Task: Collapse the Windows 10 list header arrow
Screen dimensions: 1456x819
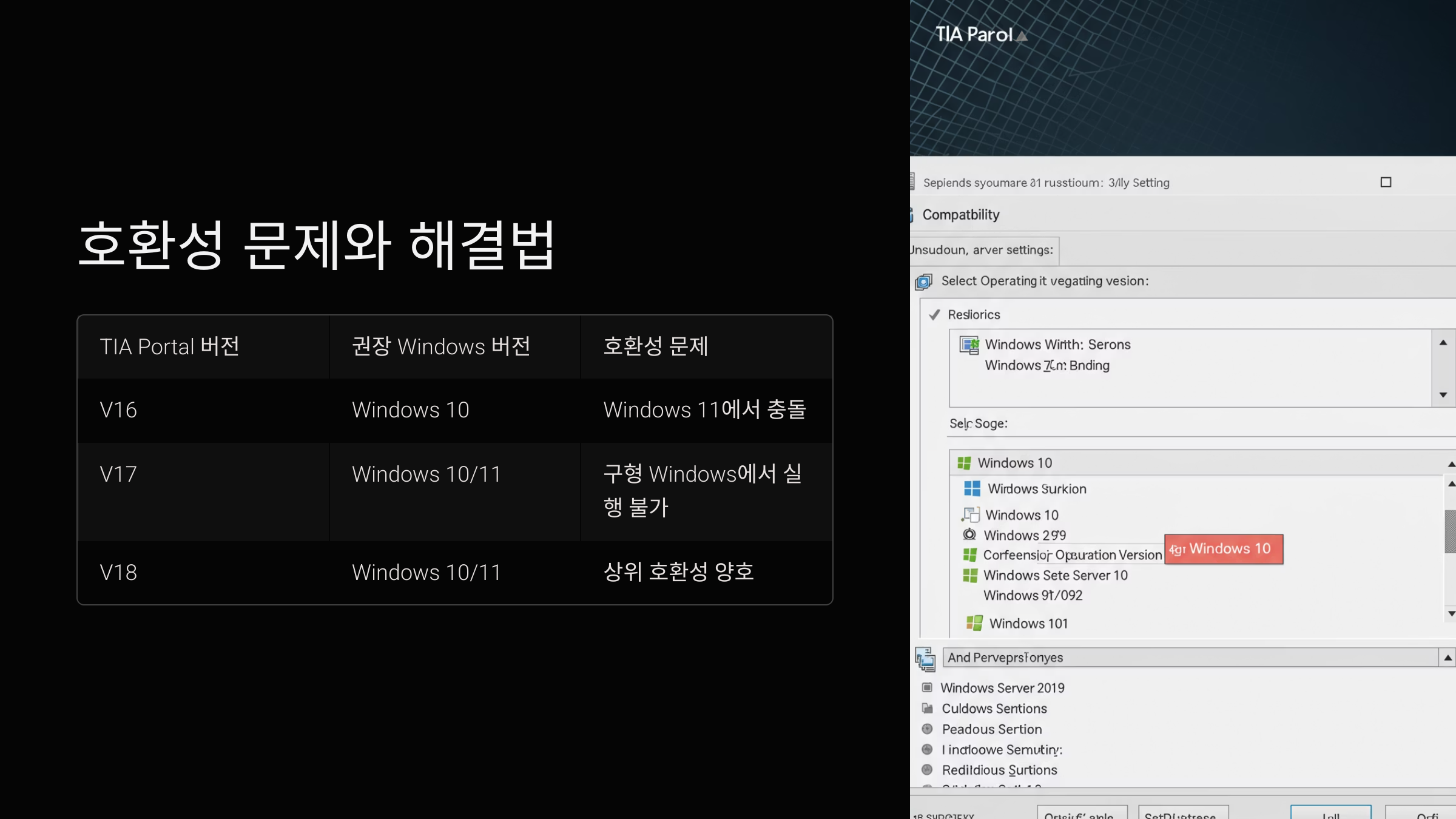Action: point(1451,464)
